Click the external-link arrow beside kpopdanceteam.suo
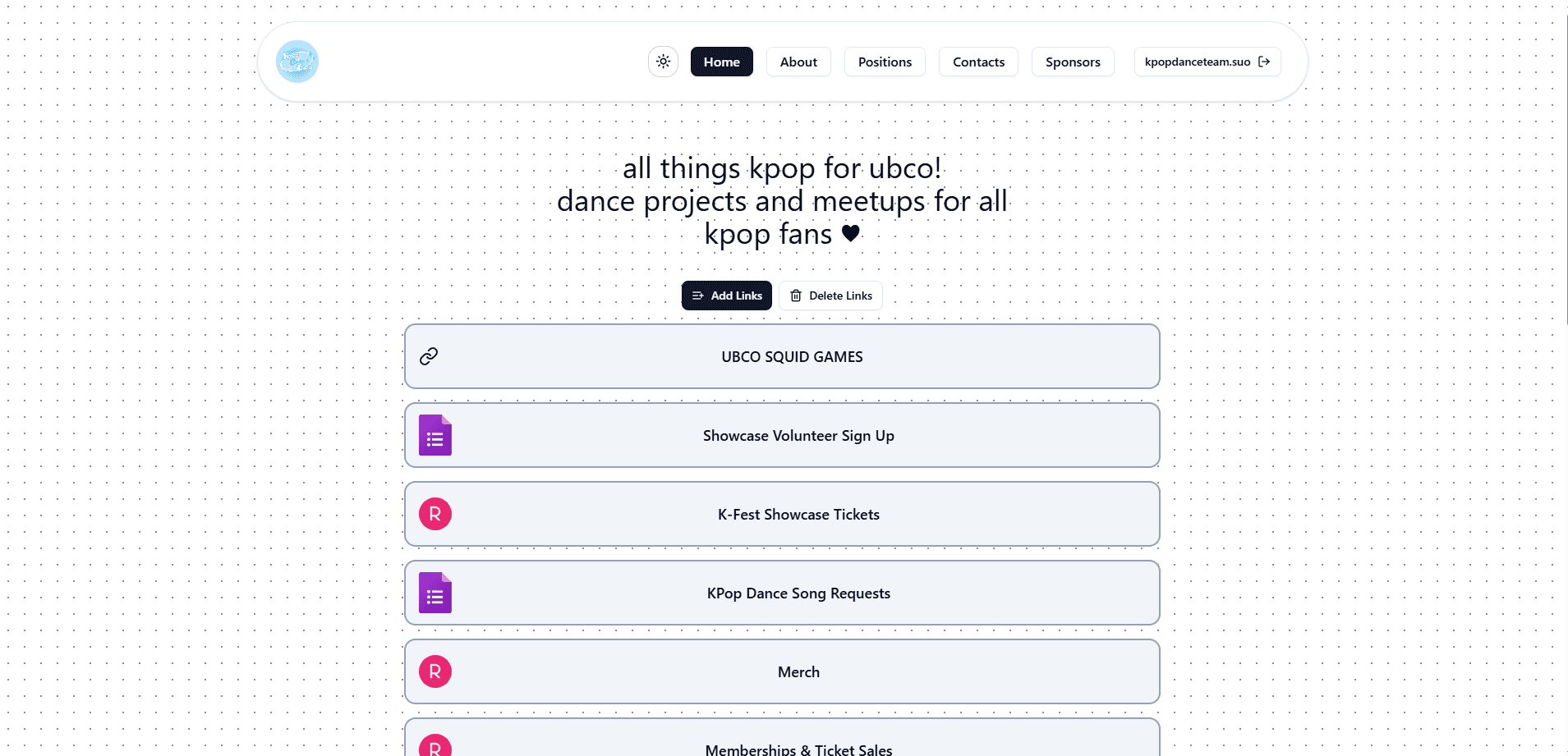The image size is (1568, 756). click(x=1264, y=61)
